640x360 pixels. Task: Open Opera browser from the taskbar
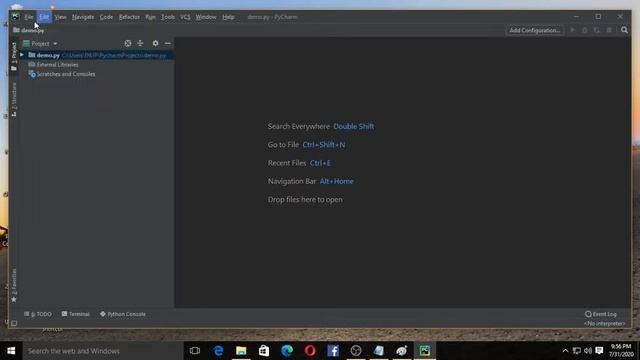(310, 351)
